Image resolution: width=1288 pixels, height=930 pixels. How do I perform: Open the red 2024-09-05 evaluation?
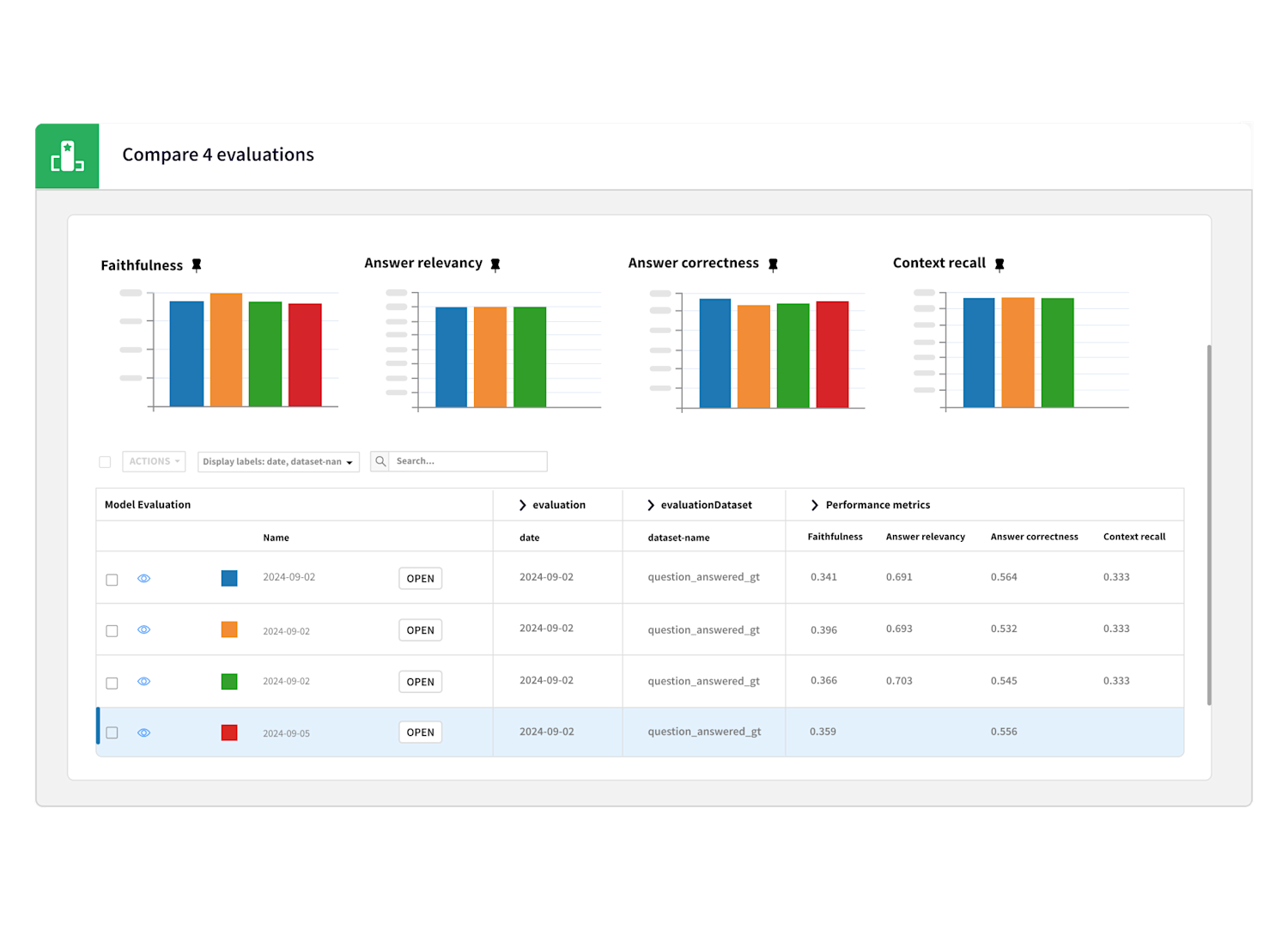[x=421, y=732]
